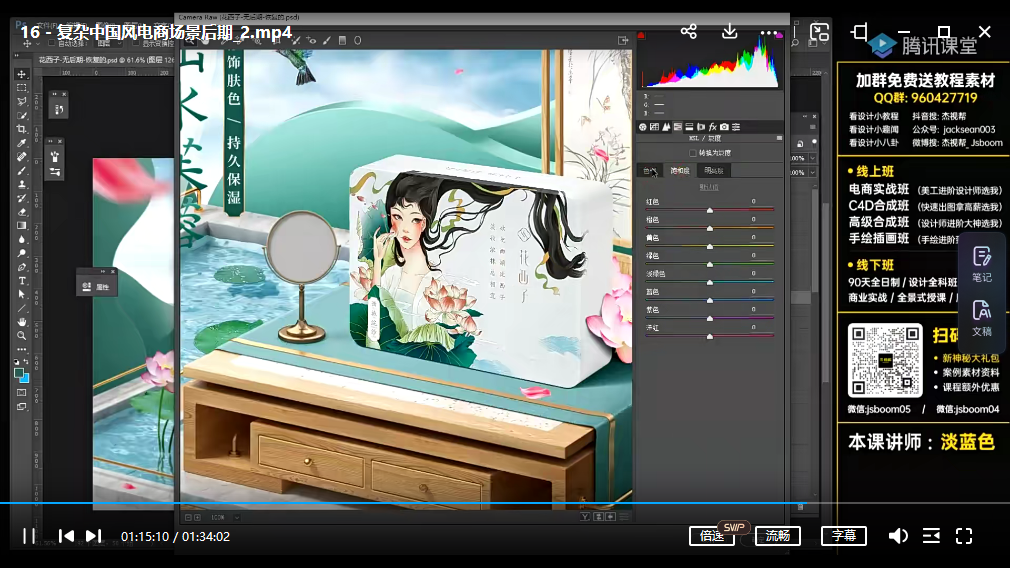Select the Horizontal Type tool

[x=22, y=281]
